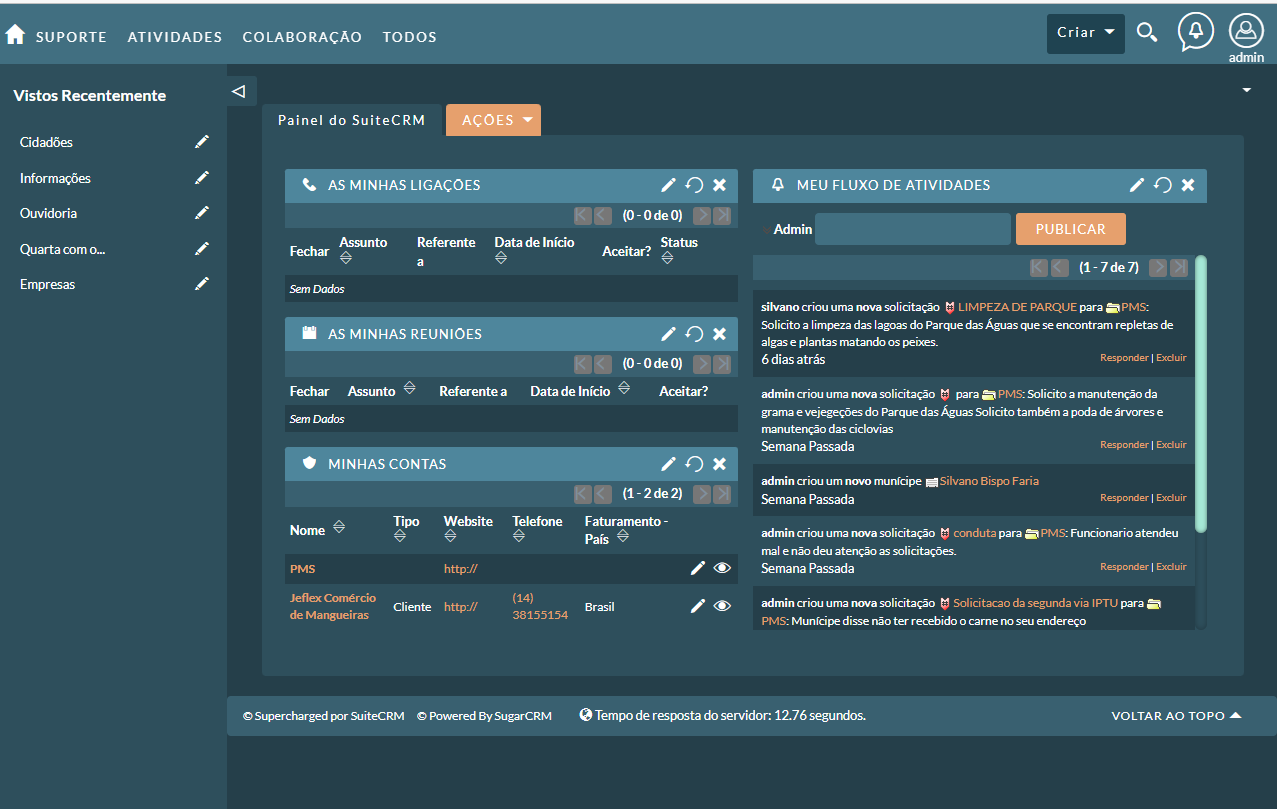Edit Empresas pencil icon in sidebar

tap(202, 284)
